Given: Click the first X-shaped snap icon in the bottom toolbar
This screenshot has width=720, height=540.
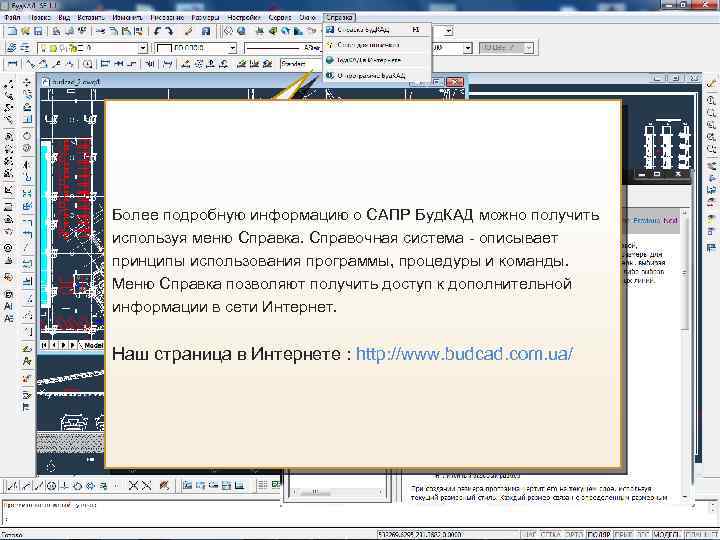Looking at the screenshot, I should pos(134,485).
